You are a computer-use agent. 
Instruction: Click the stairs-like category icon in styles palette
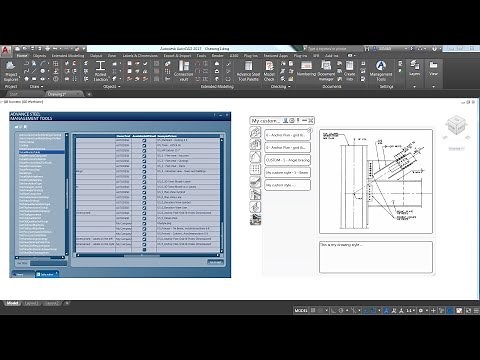[255, 194]
